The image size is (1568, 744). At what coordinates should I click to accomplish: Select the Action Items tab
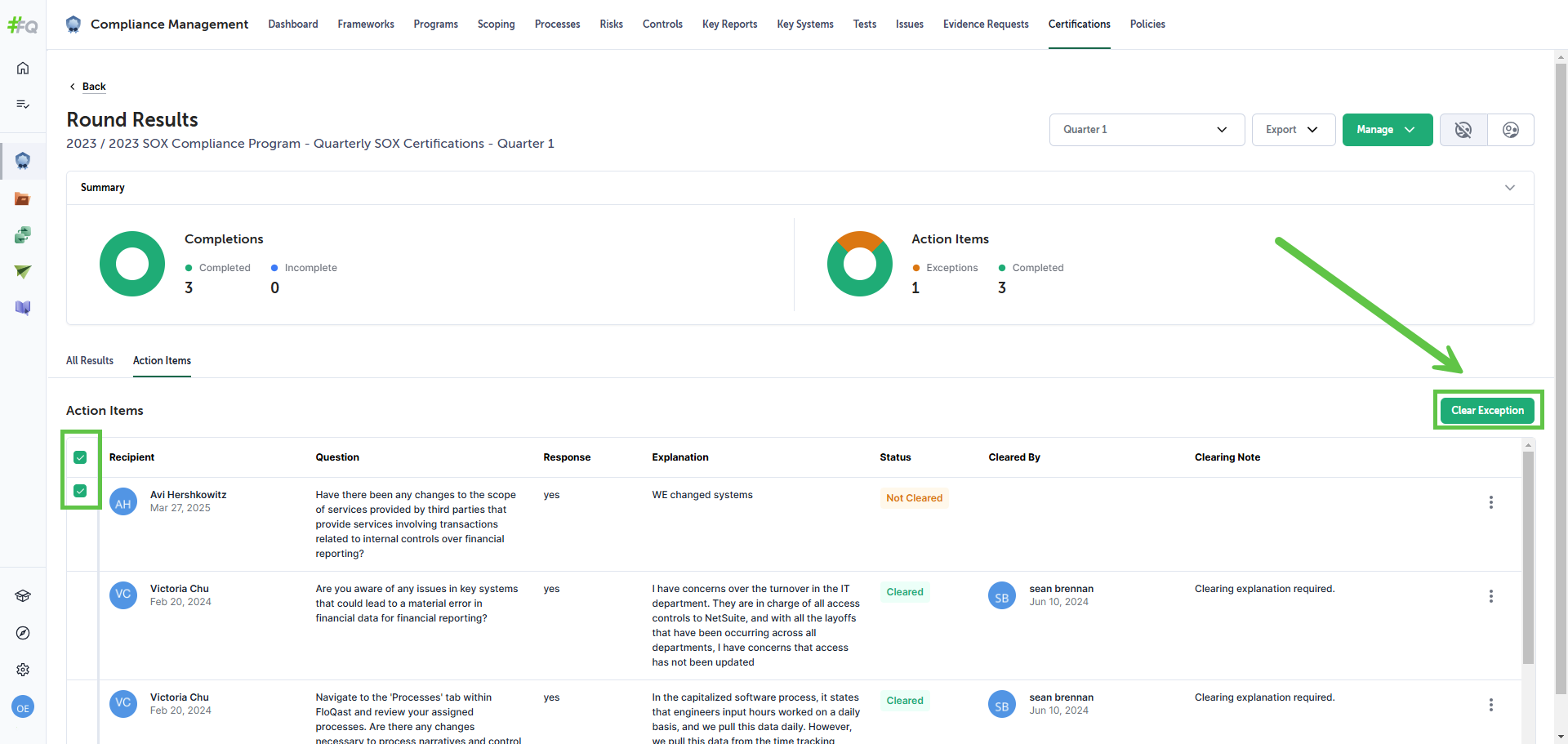pyautogui.click(x=162, y=360)
